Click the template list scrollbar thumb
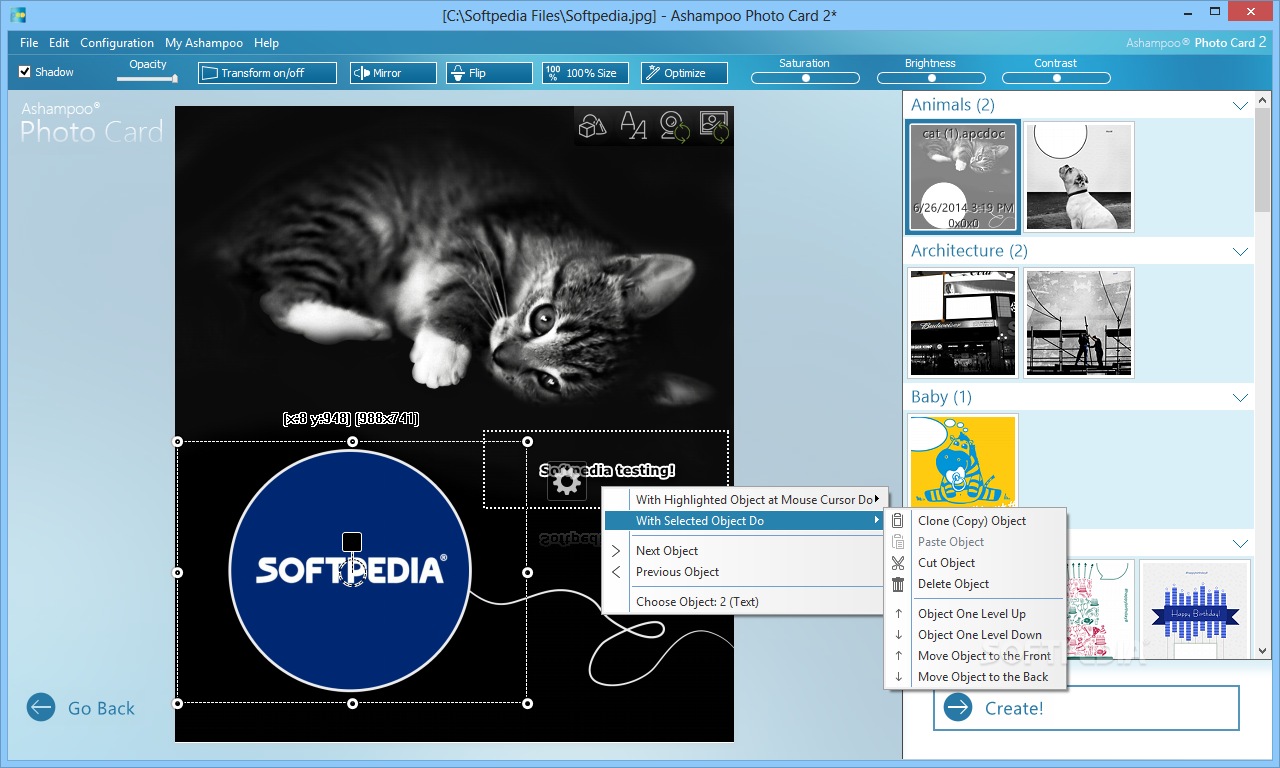 pyautogui.click(x=1263, y=160)
